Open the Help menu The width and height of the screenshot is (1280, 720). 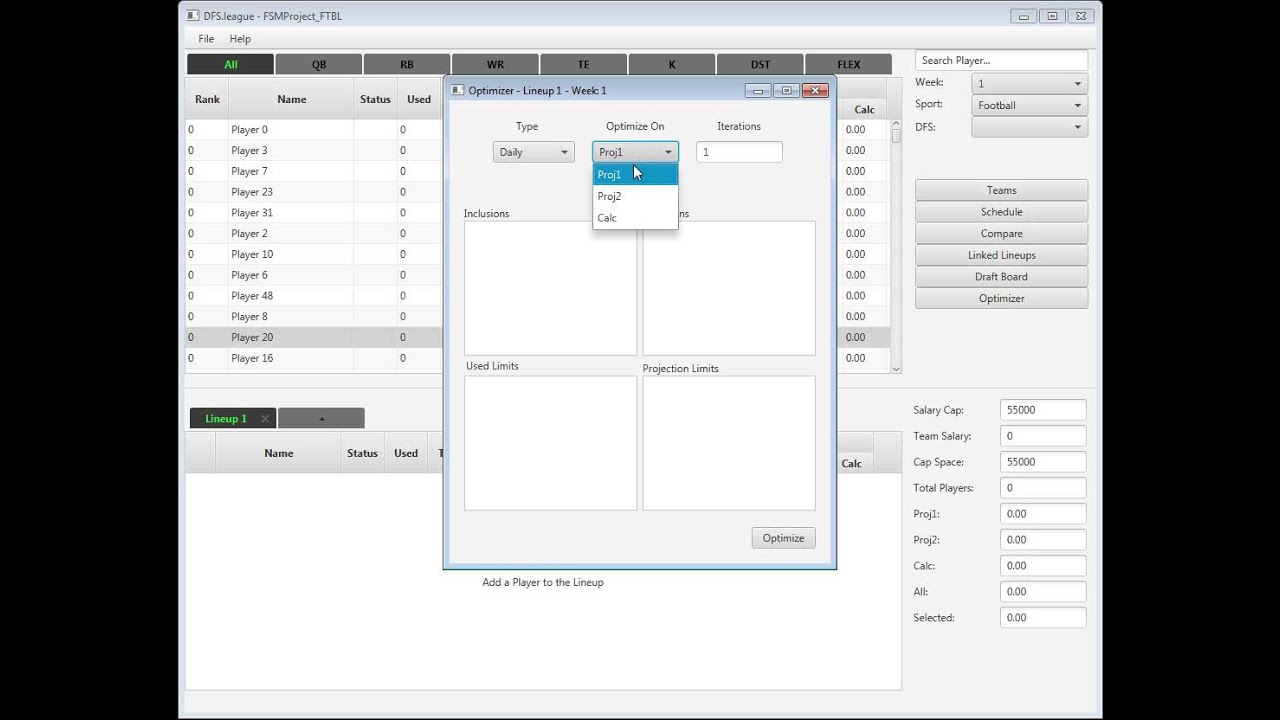click(x=240, y=38)
